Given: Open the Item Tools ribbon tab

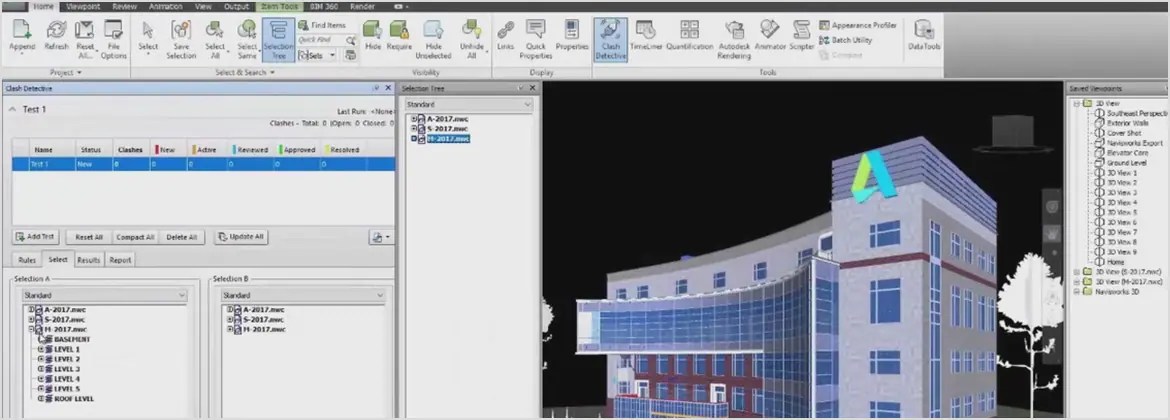Looking at the screenshot, I should 279,6.
